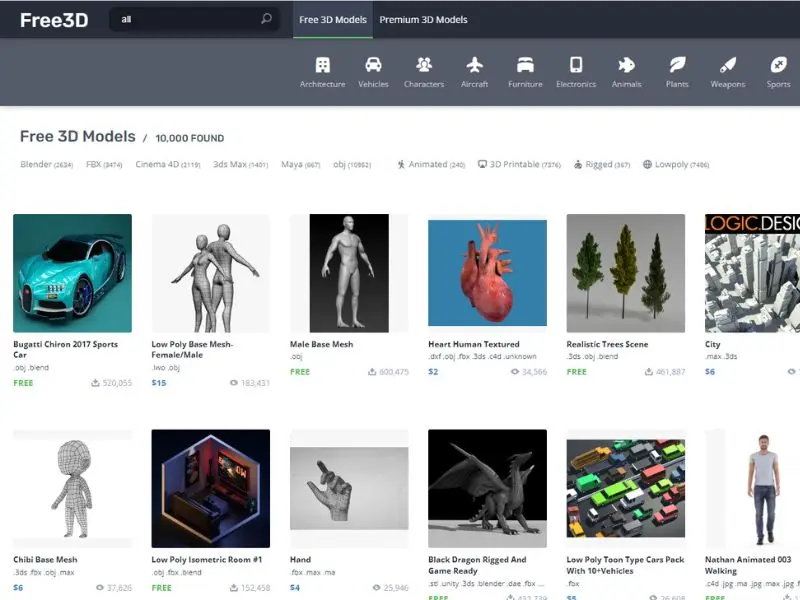Click views eye icon on Low Poly Base Mesh card
Image resolution: width=800 pixels, height=600 pixels.
[234, 383]
